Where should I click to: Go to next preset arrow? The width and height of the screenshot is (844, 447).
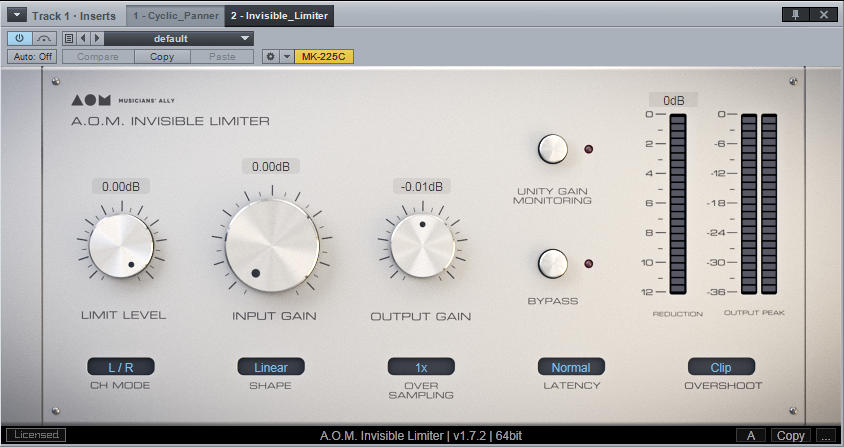click(97, 38)
